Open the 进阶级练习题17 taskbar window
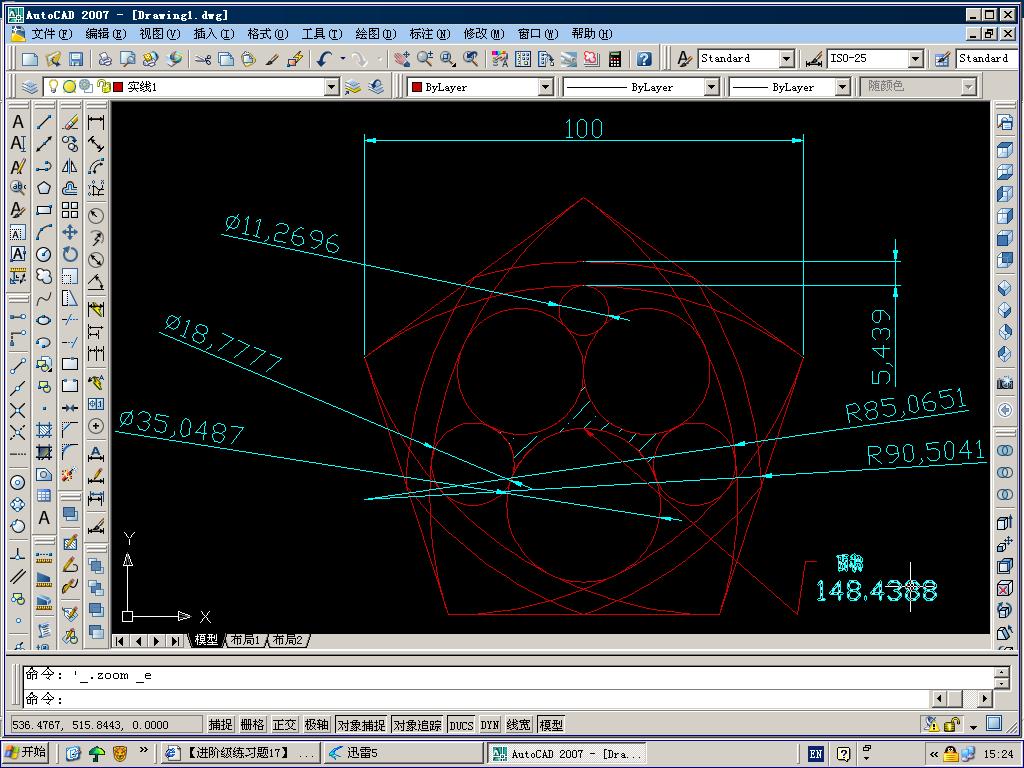 click(240, 753)
